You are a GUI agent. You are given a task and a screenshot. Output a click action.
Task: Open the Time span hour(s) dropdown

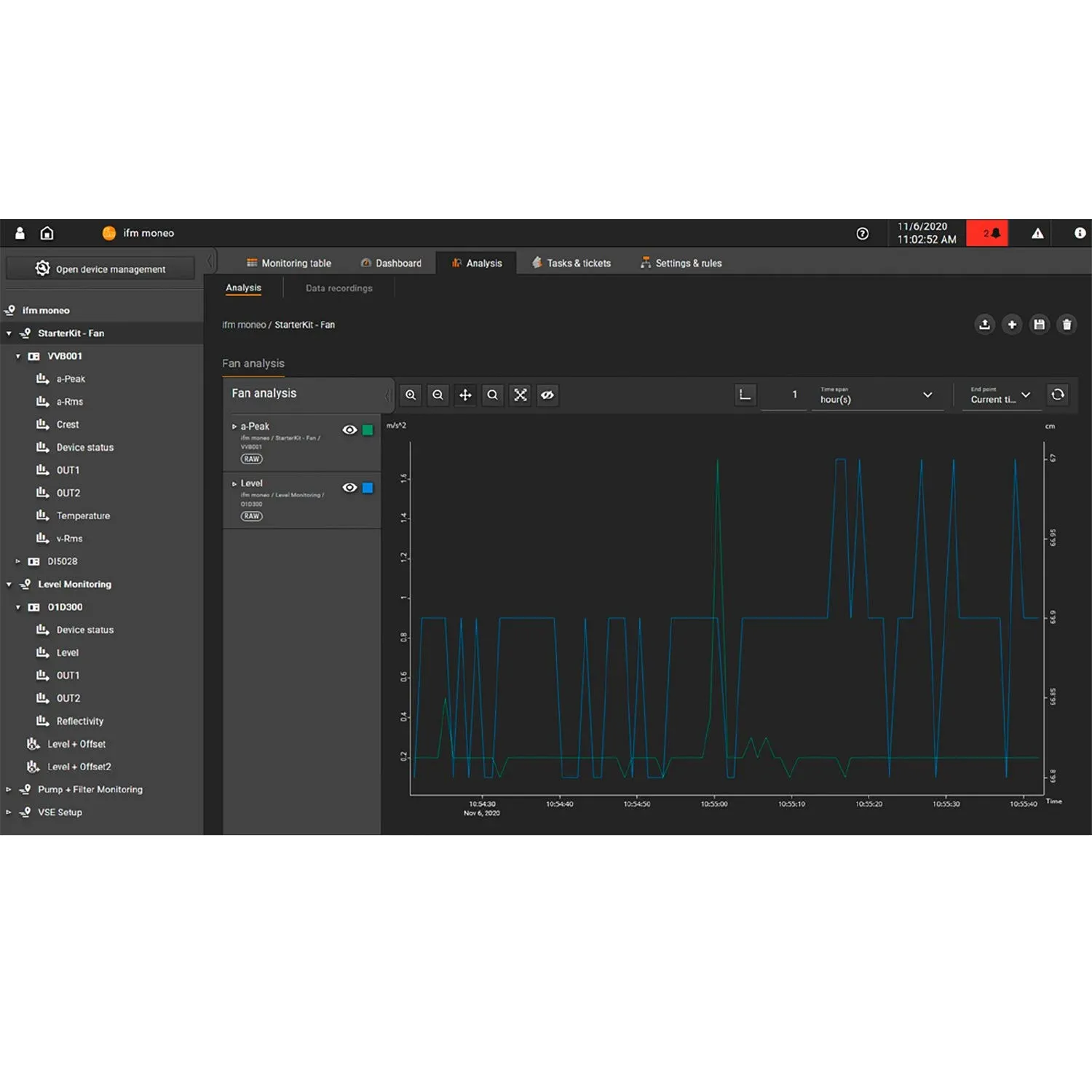(877, 395)
